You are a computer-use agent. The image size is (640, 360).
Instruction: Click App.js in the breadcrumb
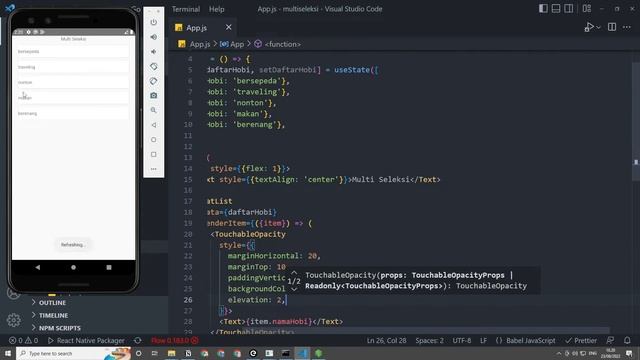coord(200,44)
